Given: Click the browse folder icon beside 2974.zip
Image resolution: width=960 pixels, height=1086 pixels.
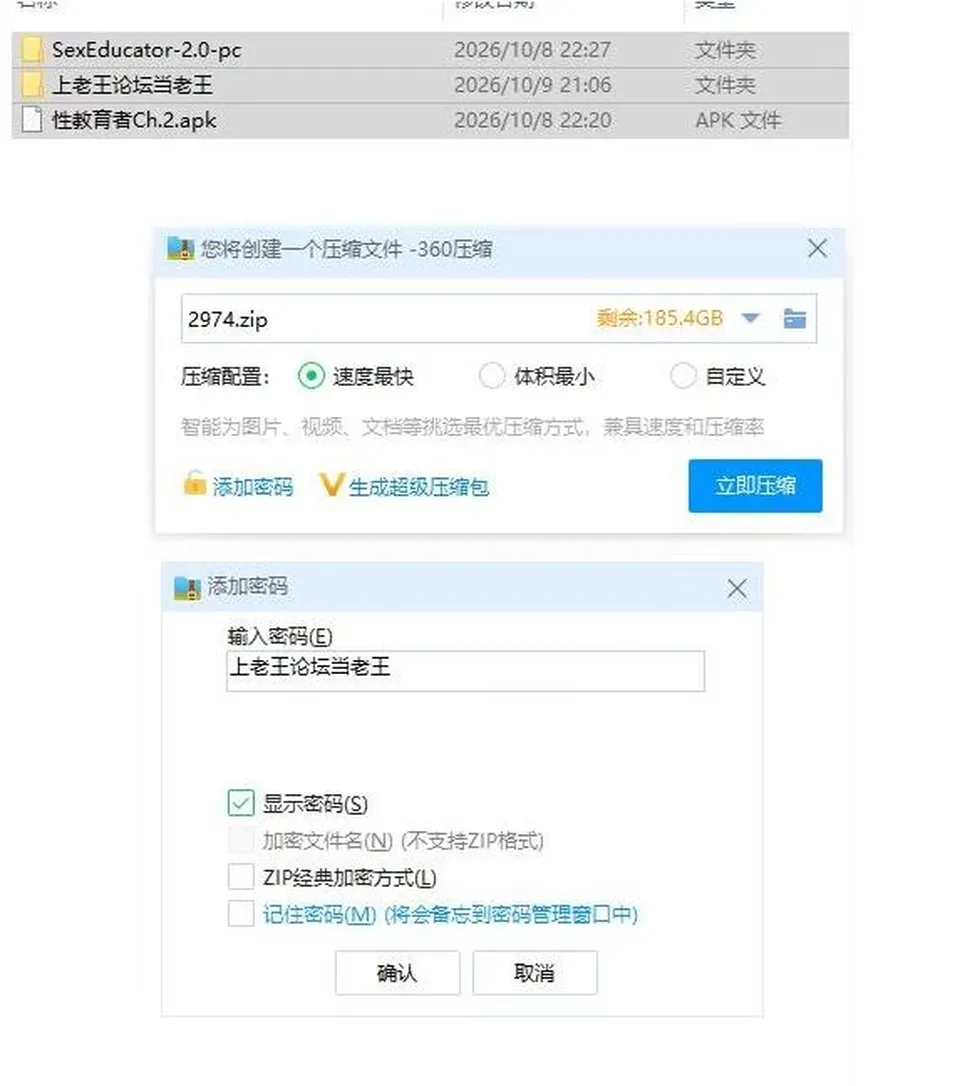Looking at the screenshot, I should pyautogui.click(x=794, y=319).
